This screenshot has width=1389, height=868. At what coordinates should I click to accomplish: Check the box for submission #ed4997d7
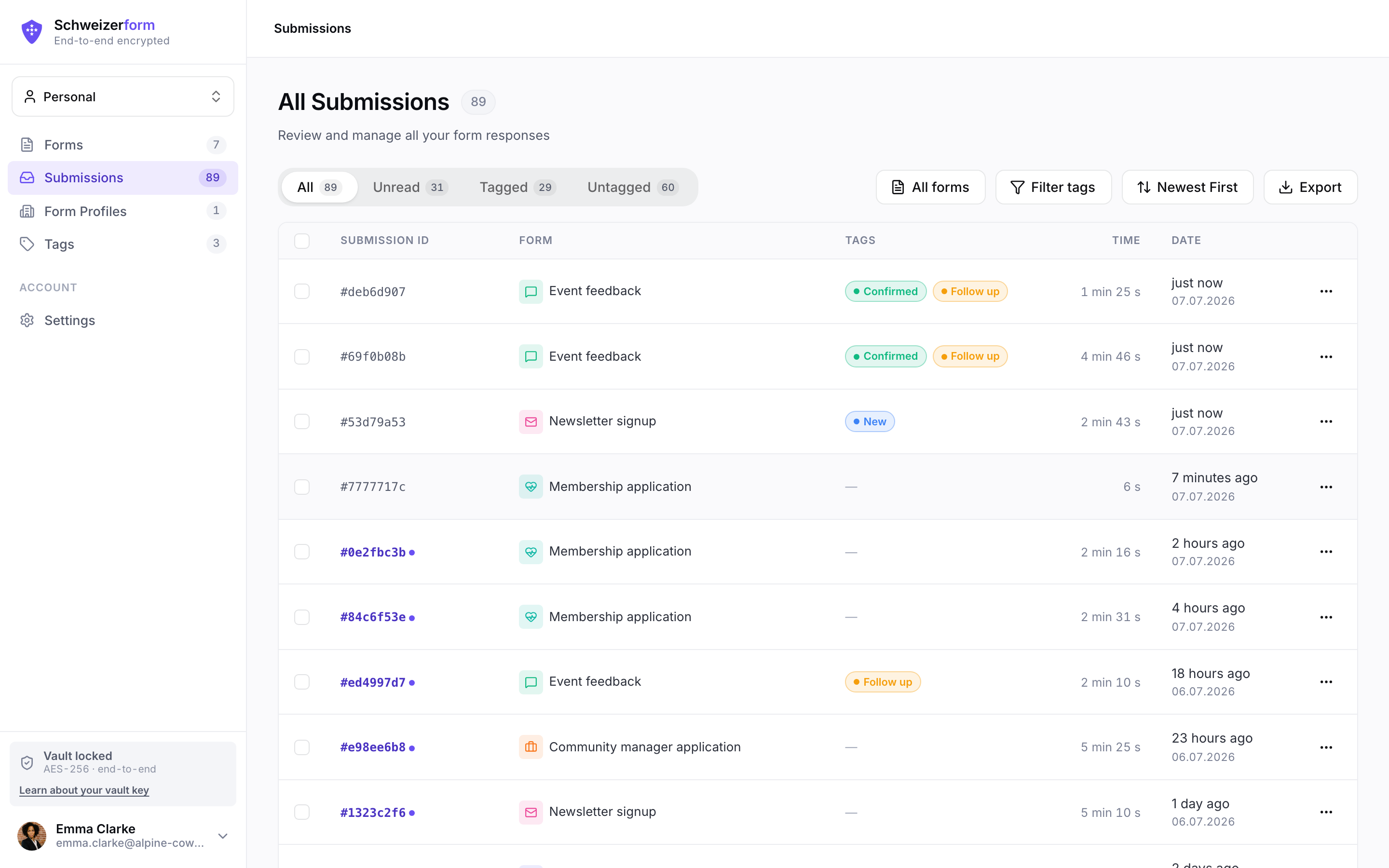coord(302,682)
